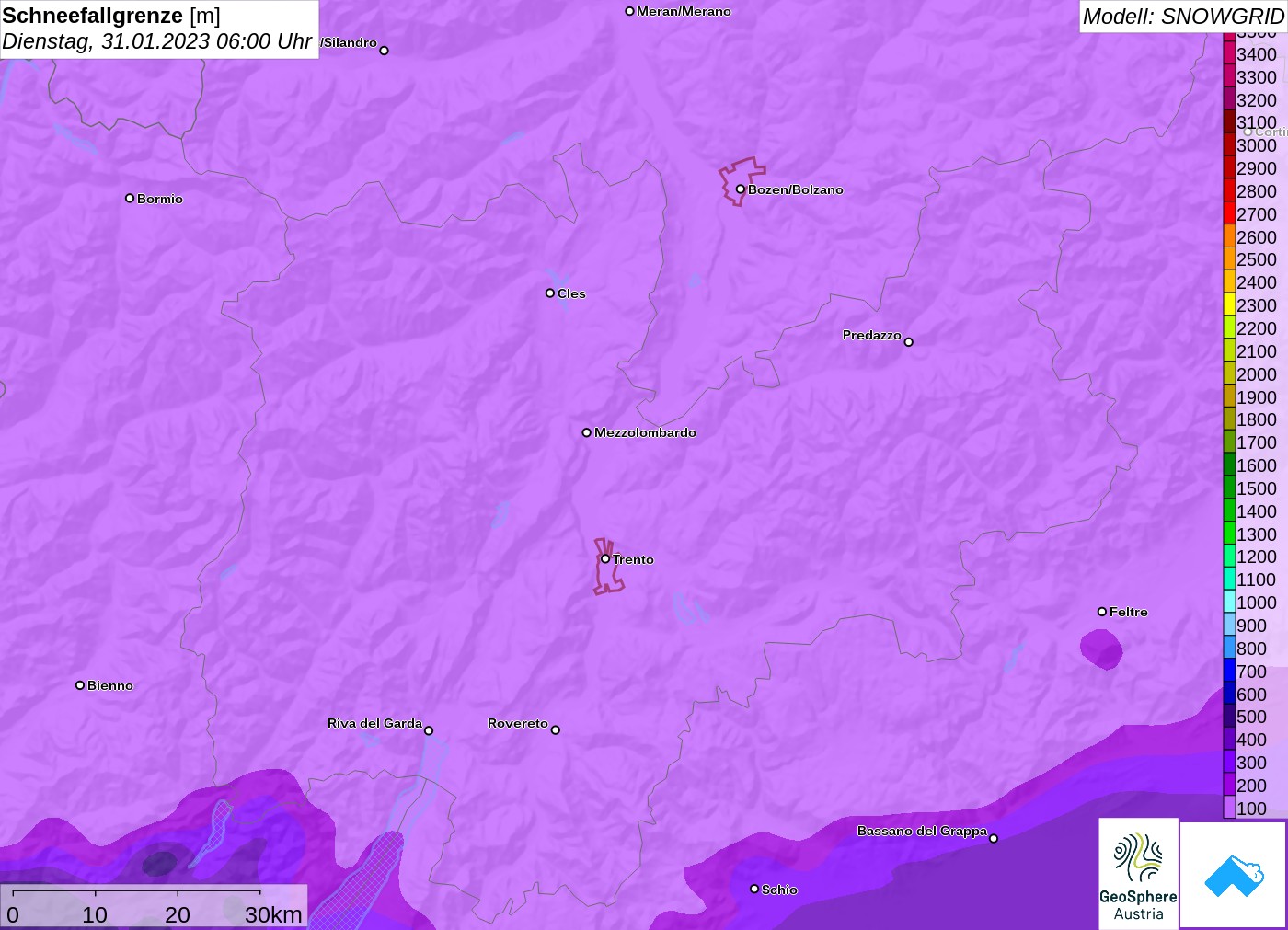The image size is (1288, 930).
Task: Click the Bassano del Grappa location dot
Action: point(994,838)
